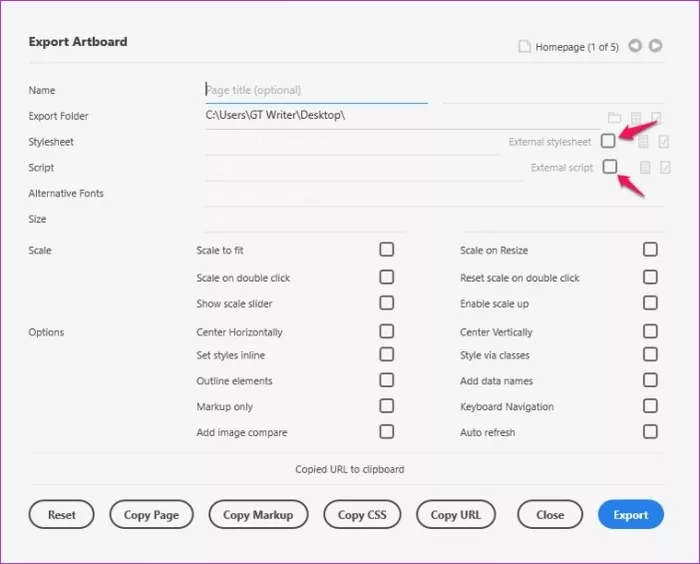This screenshot has height=564, width=700.
Task: Check the Center Horizontally option
Action: click(x=386, y=331)
